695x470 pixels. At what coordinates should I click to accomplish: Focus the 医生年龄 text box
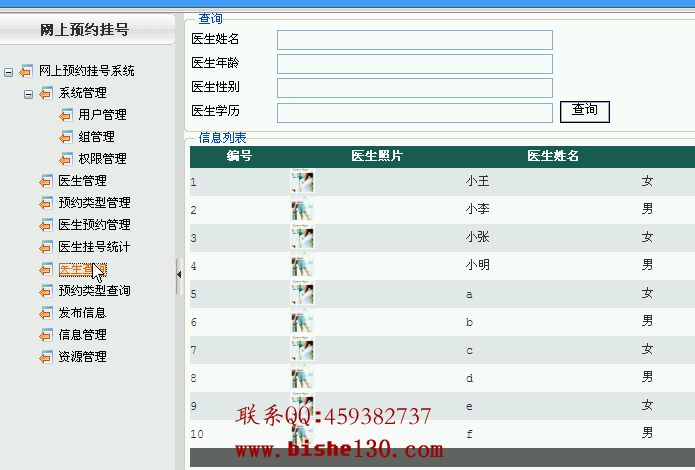(x=414, y=64)
